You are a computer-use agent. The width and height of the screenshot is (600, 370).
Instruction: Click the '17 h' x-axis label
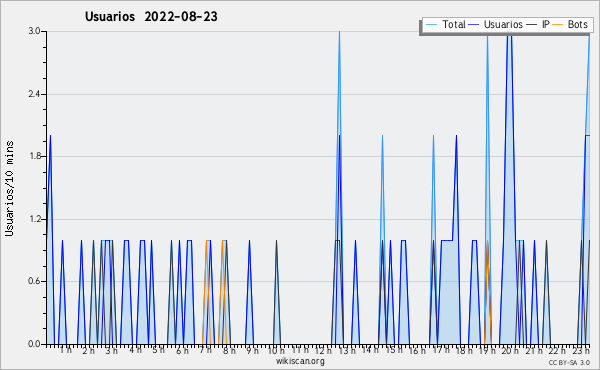[441, 350]
